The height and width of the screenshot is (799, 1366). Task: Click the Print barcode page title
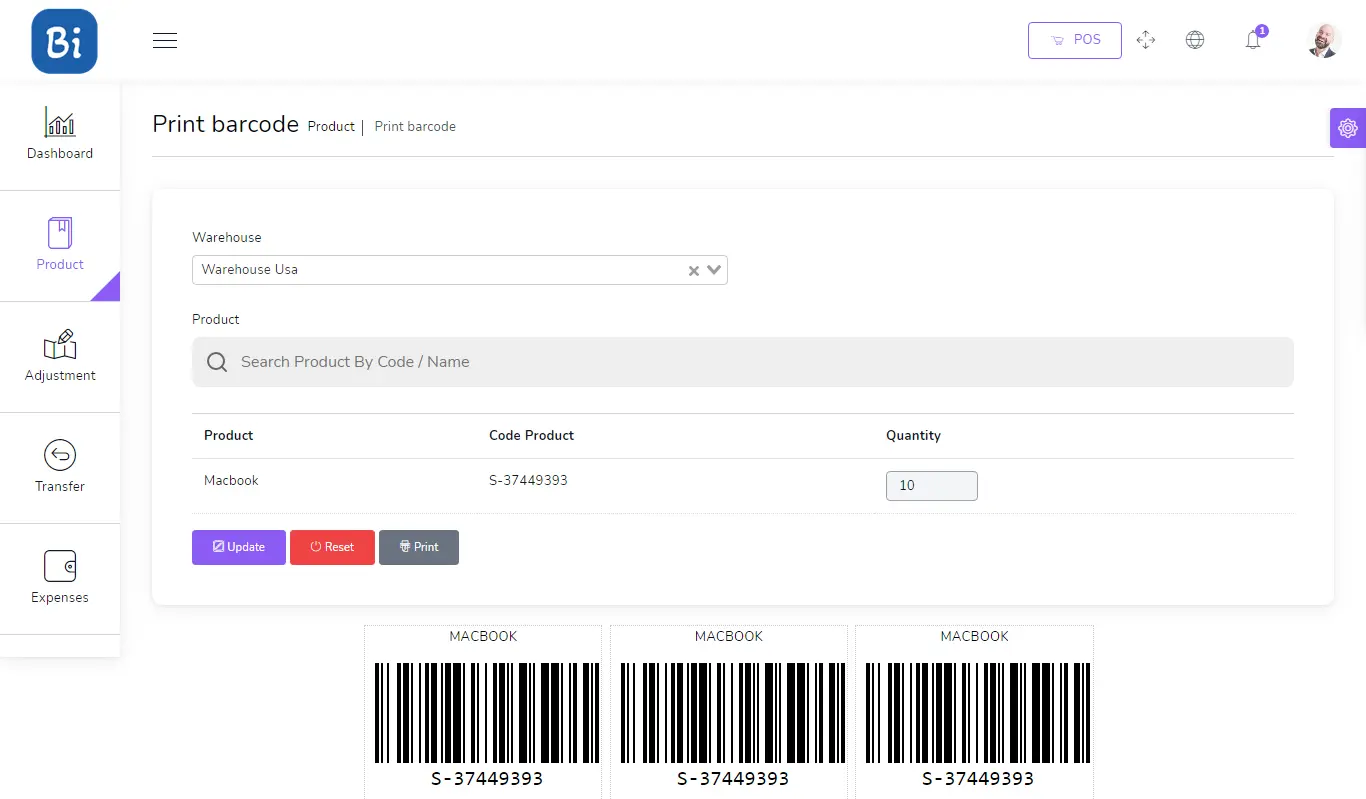pyautogui.click(x=226, y=124)
